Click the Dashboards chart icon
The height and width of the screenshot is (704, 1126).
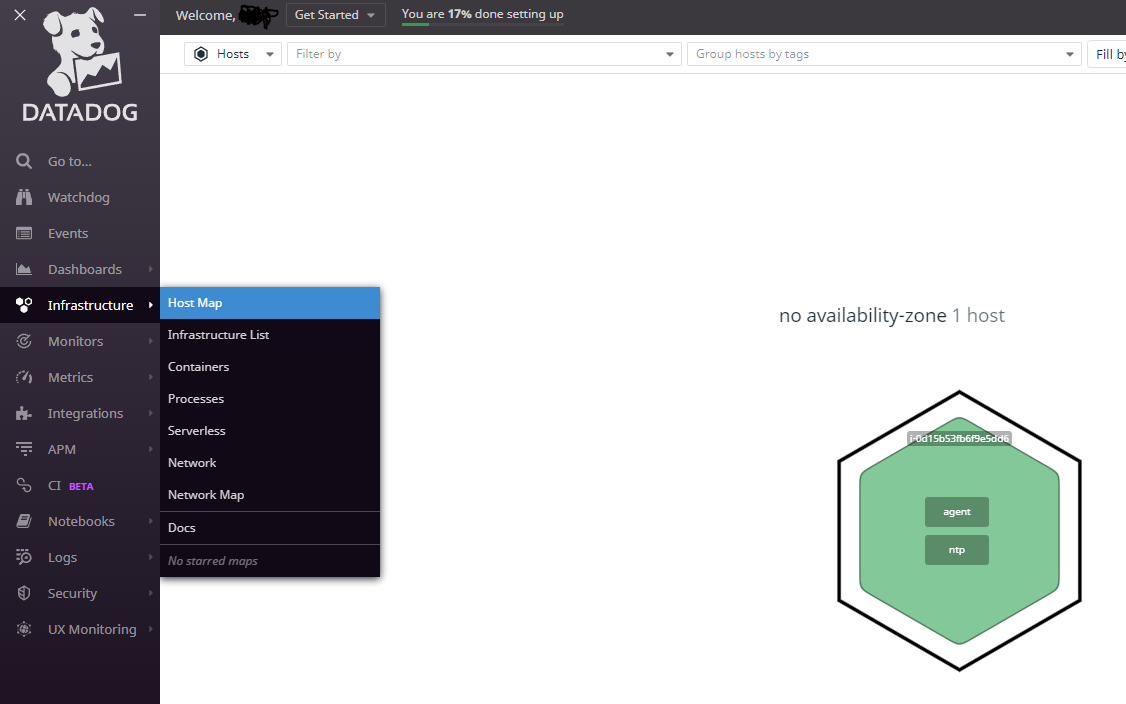24,269
